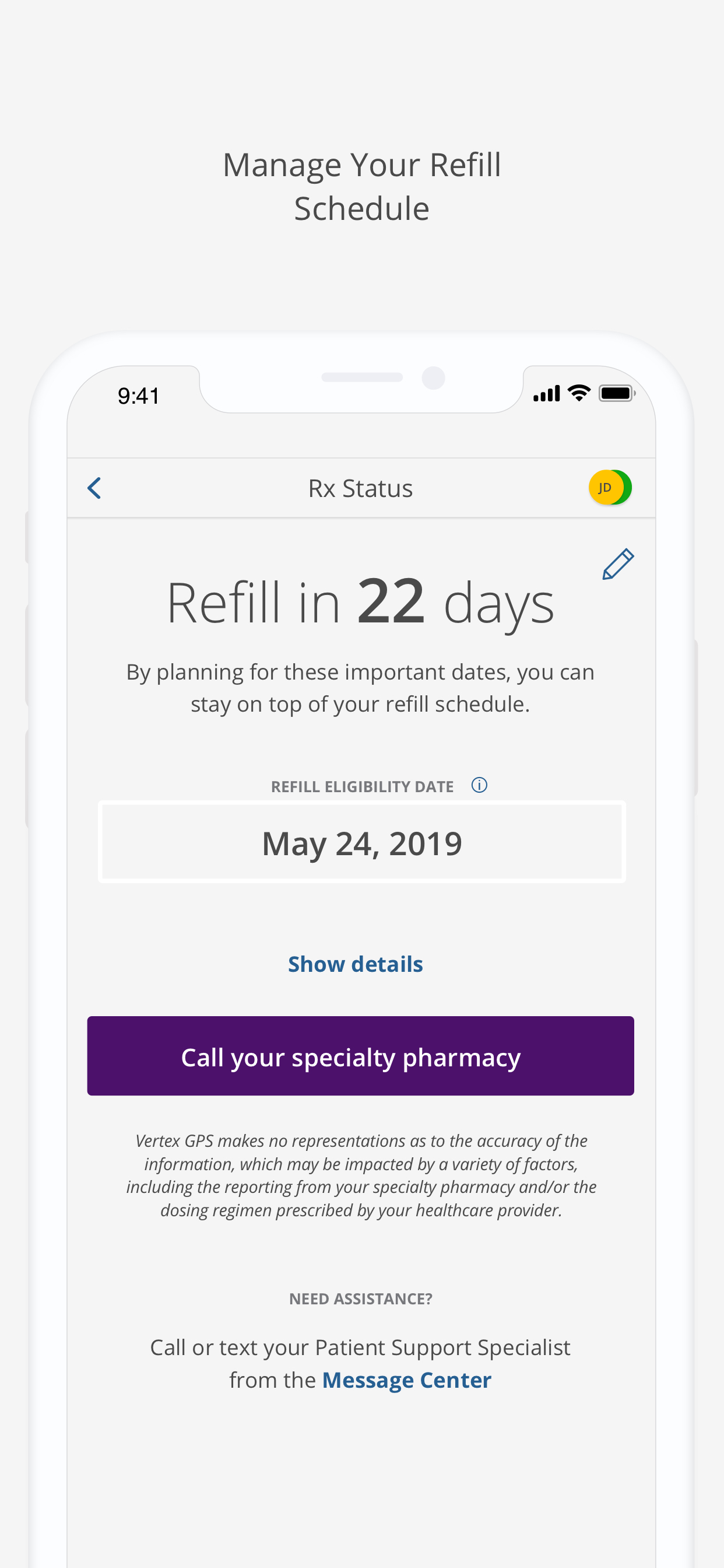Expand Show details section
The height and width of the screenshot is (1568, 724).
point(356,964)
